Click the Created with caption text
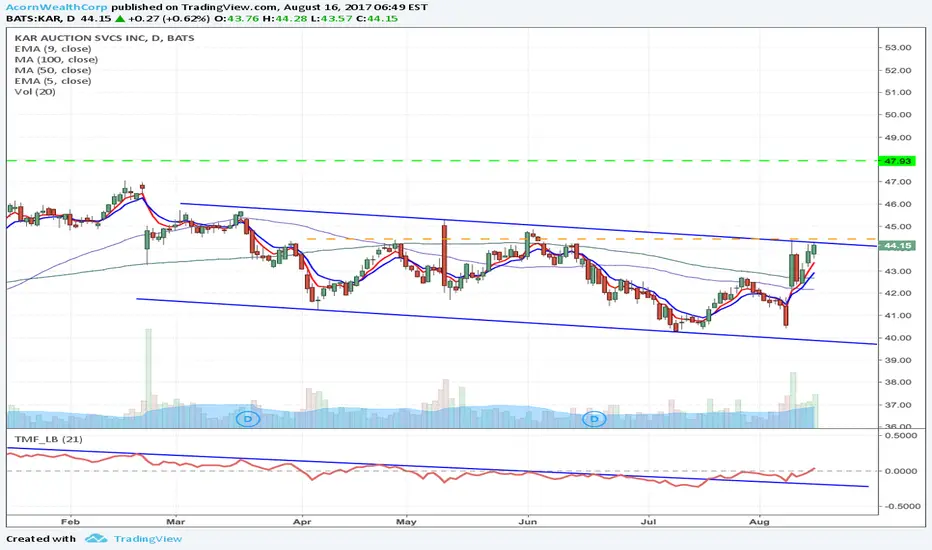Viewport: 932px width, 550px height. (x=41, y=539)
